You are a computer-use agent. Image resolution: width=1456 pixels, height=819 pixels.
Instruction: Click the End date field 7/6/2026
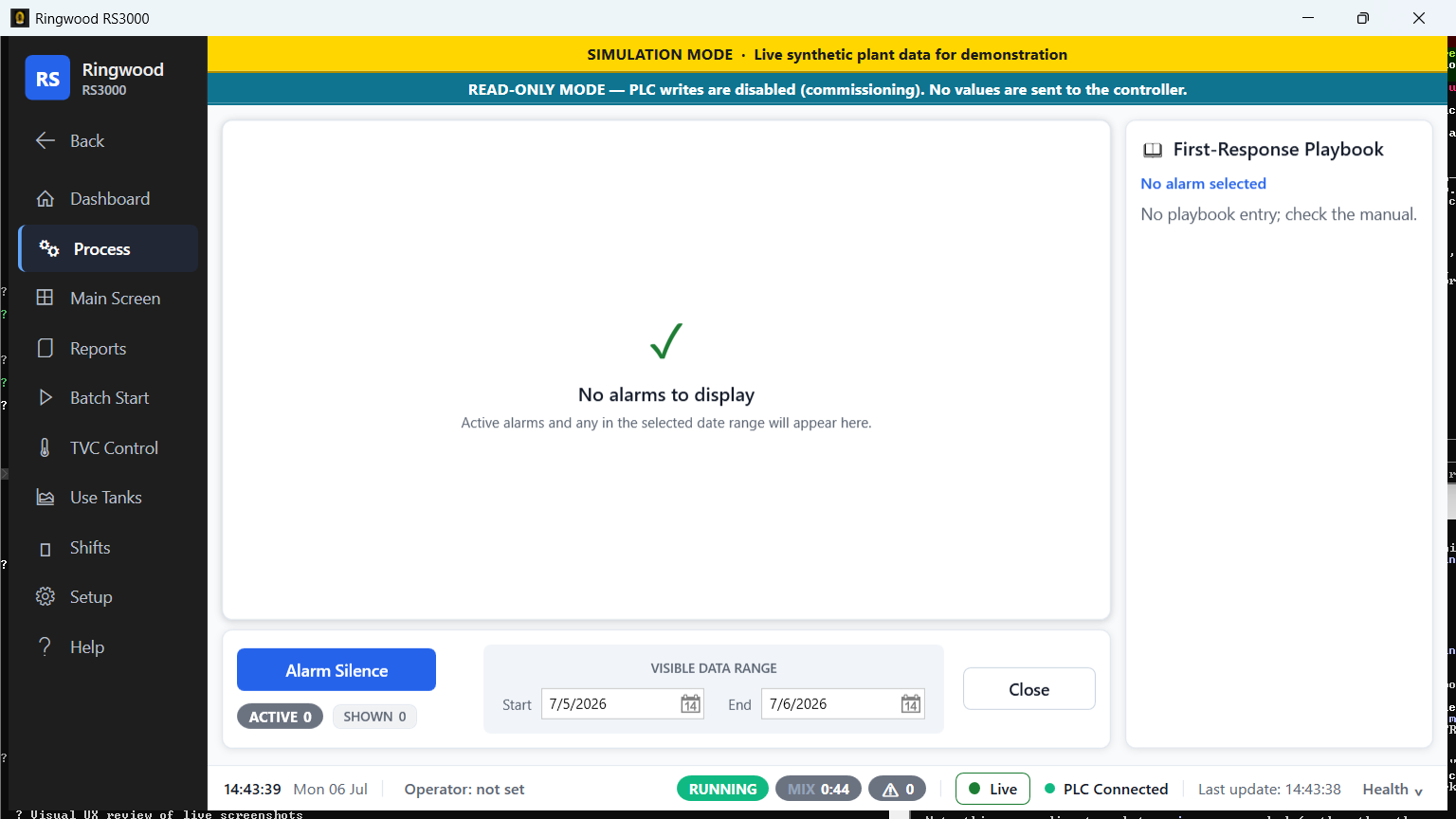click(842, 703)
